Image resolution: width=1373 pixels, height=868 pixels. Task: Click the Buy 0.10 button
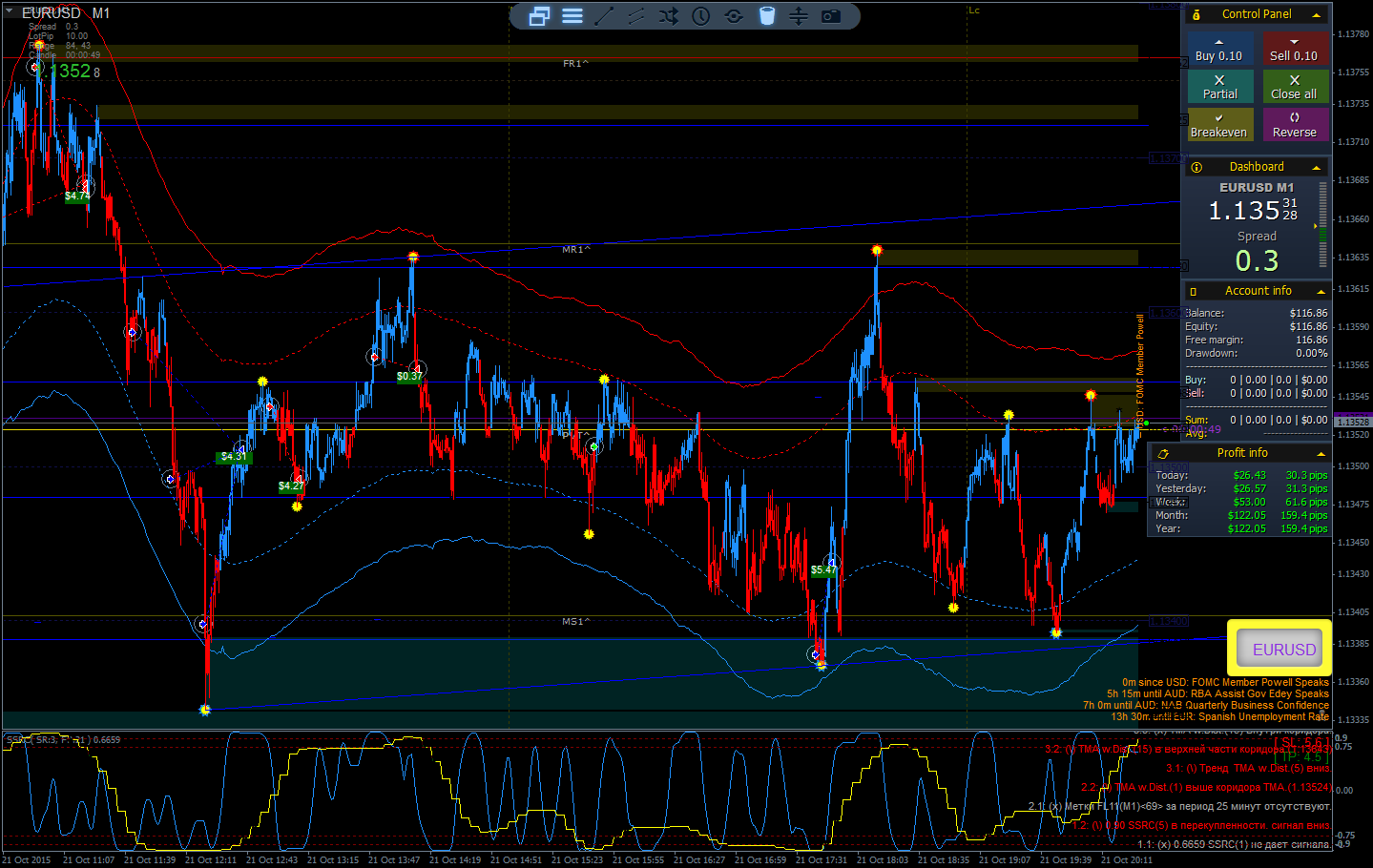1219,49
